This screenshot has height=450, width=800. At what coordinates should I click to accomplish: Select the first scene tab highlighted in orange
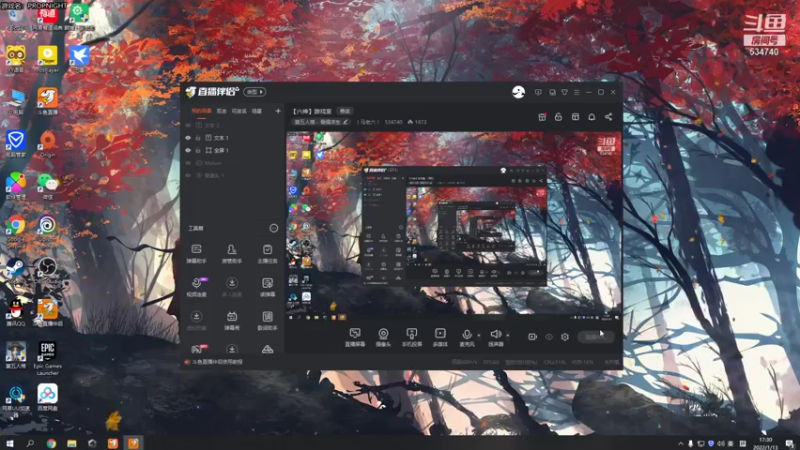202,111
